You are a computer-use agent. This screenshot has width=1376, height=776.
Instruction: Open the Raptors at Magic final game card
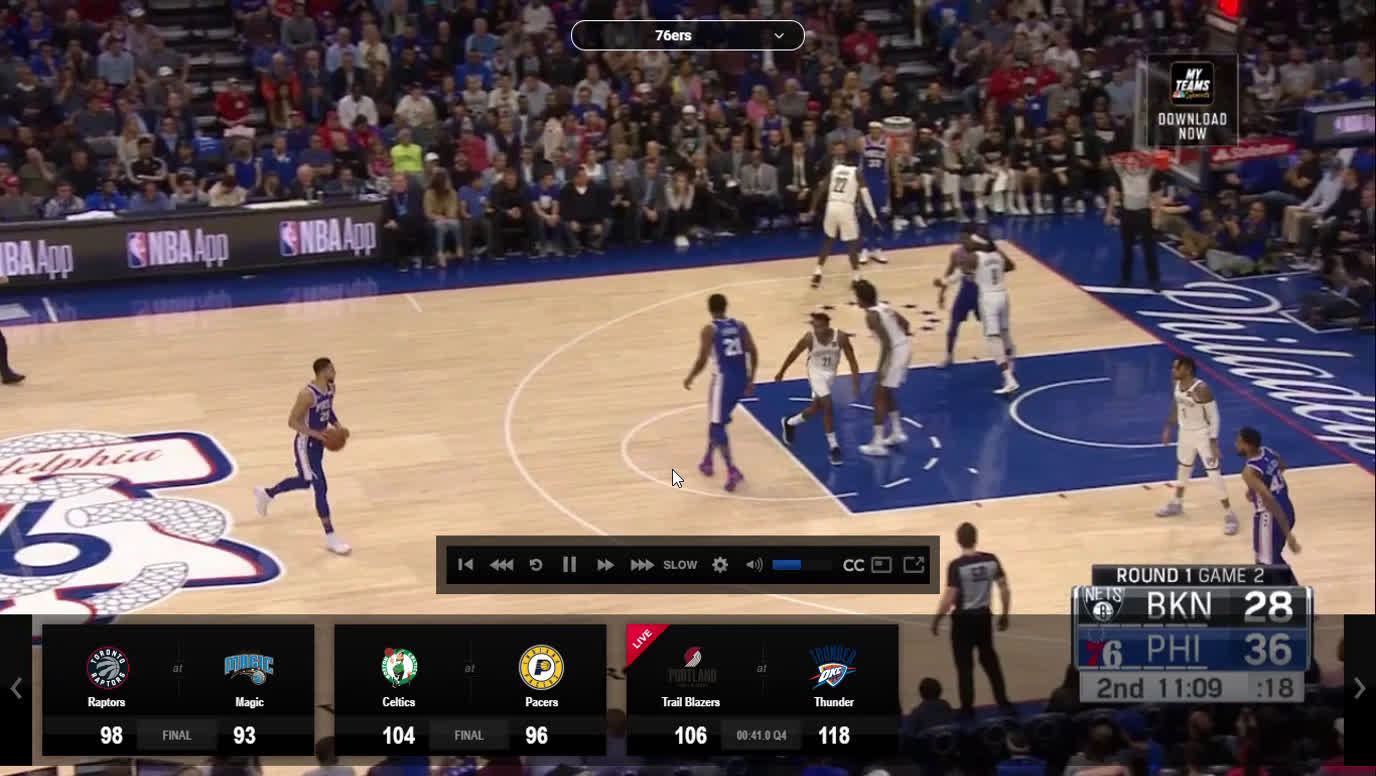coord(178,690)
